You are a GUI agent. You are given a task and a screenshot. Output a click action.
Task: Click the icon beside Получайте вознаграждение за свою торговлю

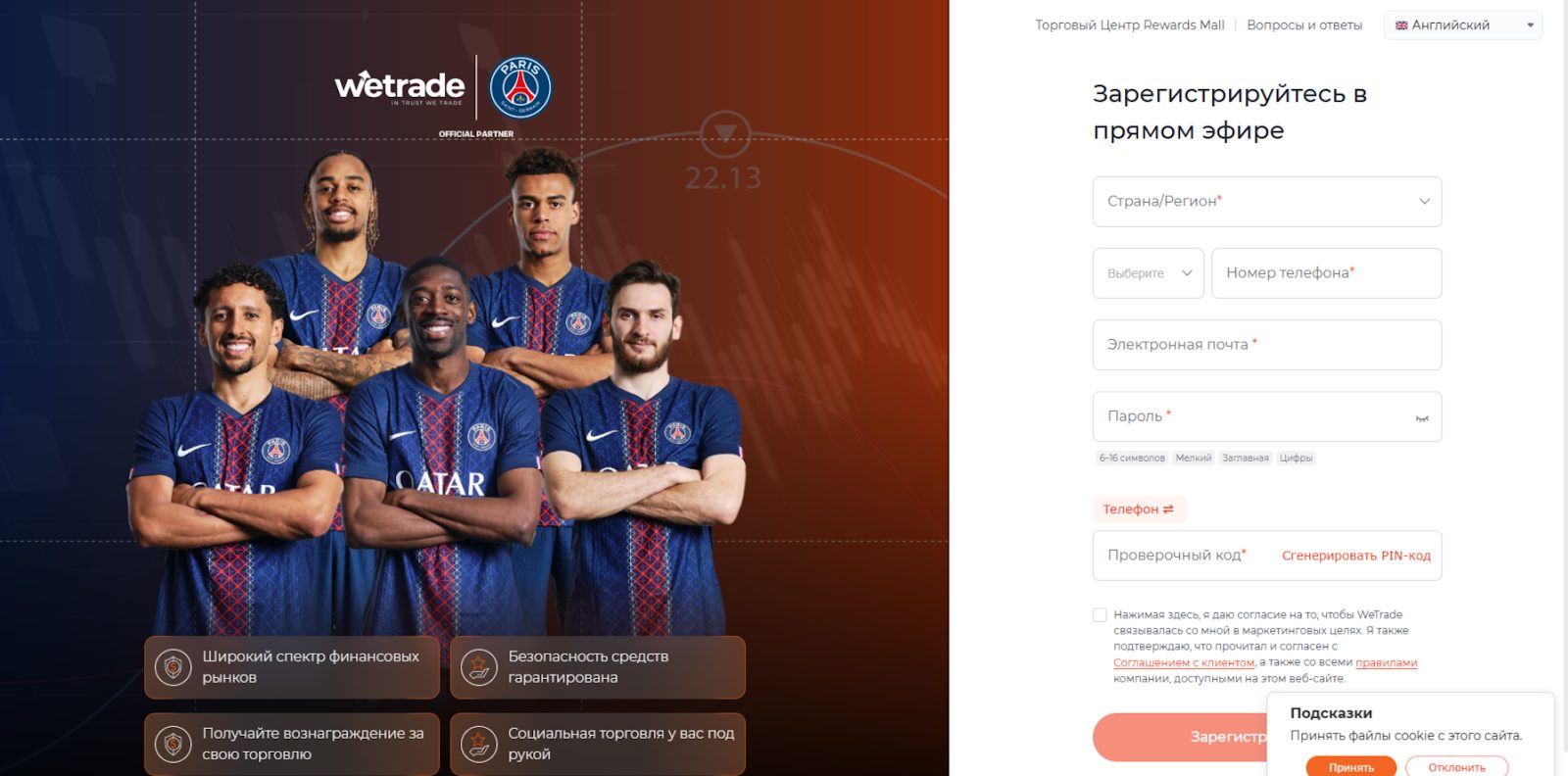click(173, 744)
